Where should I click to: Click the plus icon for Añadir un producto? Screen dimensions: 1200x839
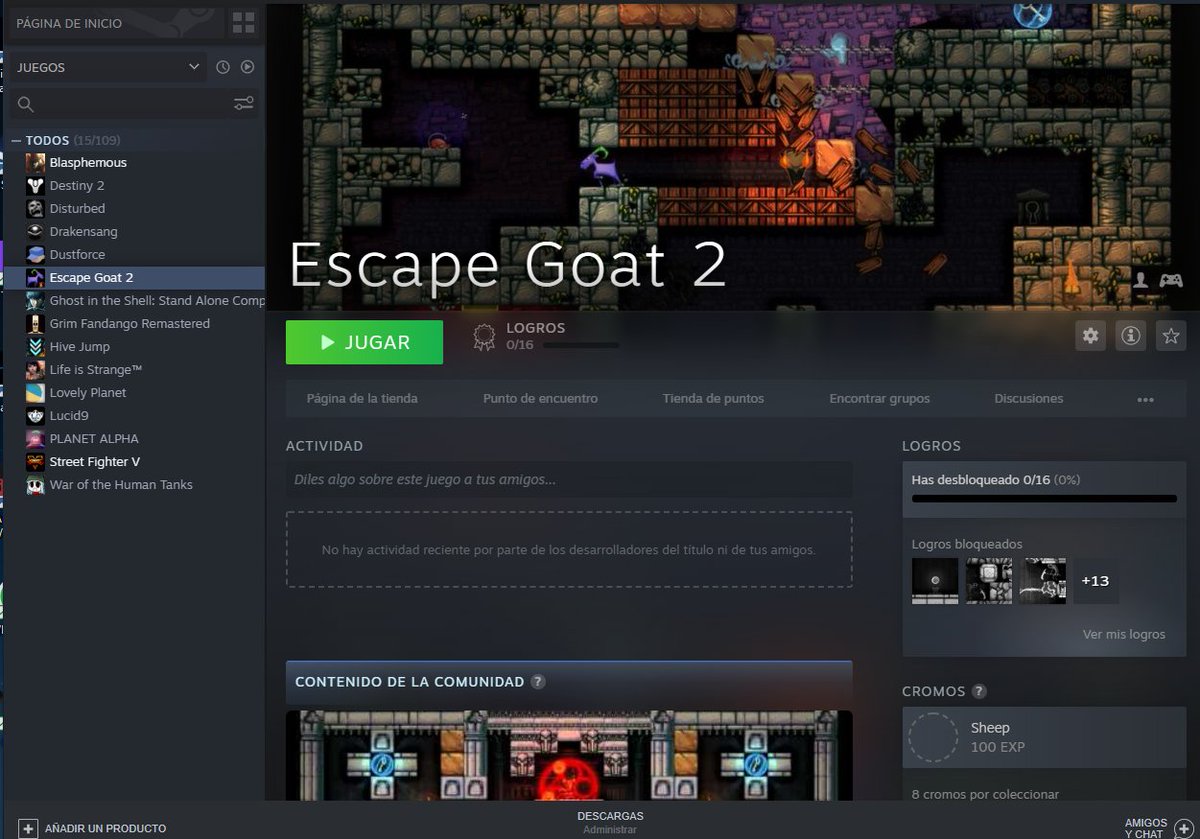pos(28,828)
